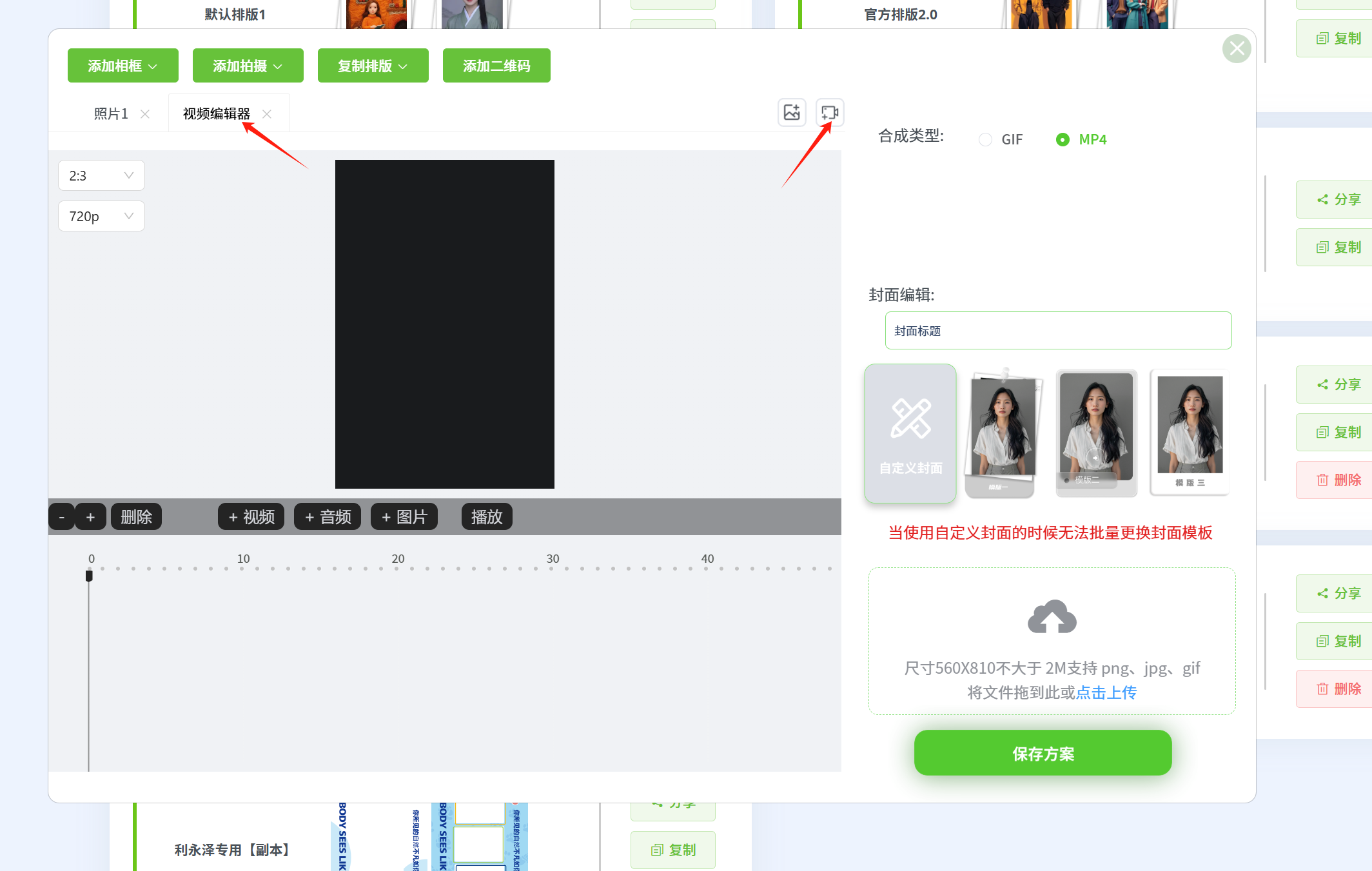Click the timeline ruler at 40
Viewport: 1372px width, 871px height.
[708, 559]
